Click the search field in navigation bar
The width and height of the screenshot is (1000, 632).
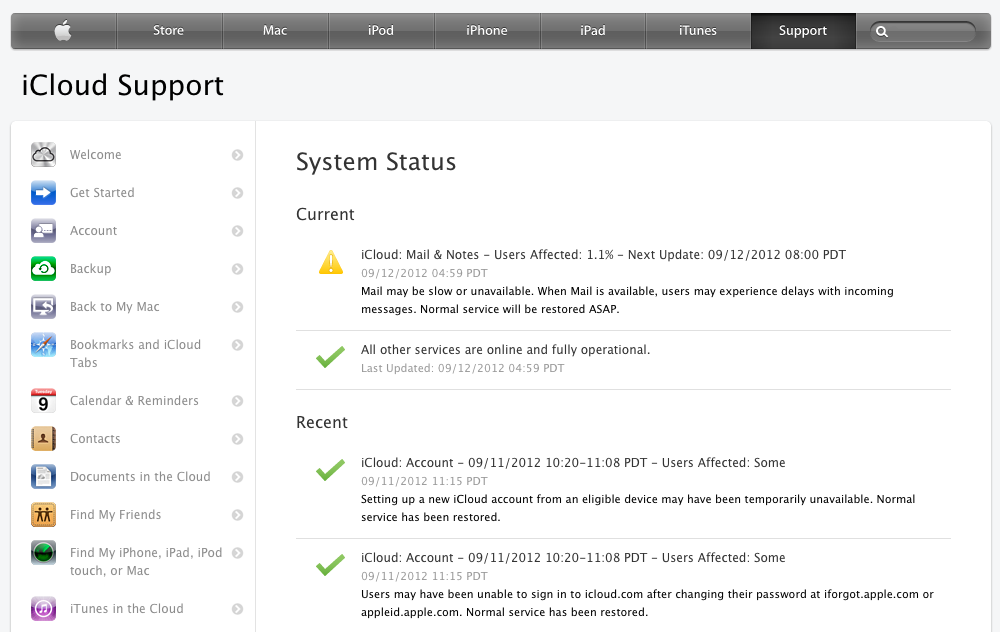click(923, 31)
